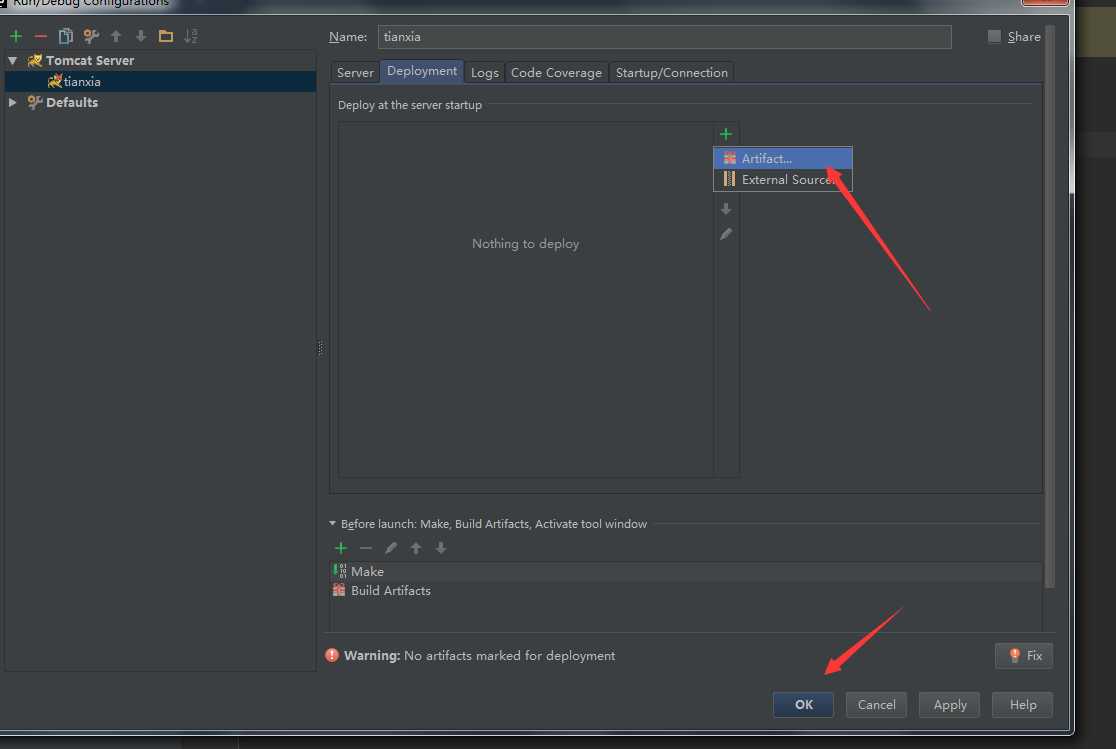Move configuration up in left toolbar
This screenshot has height=749, width=1116.
coord(116,36)
